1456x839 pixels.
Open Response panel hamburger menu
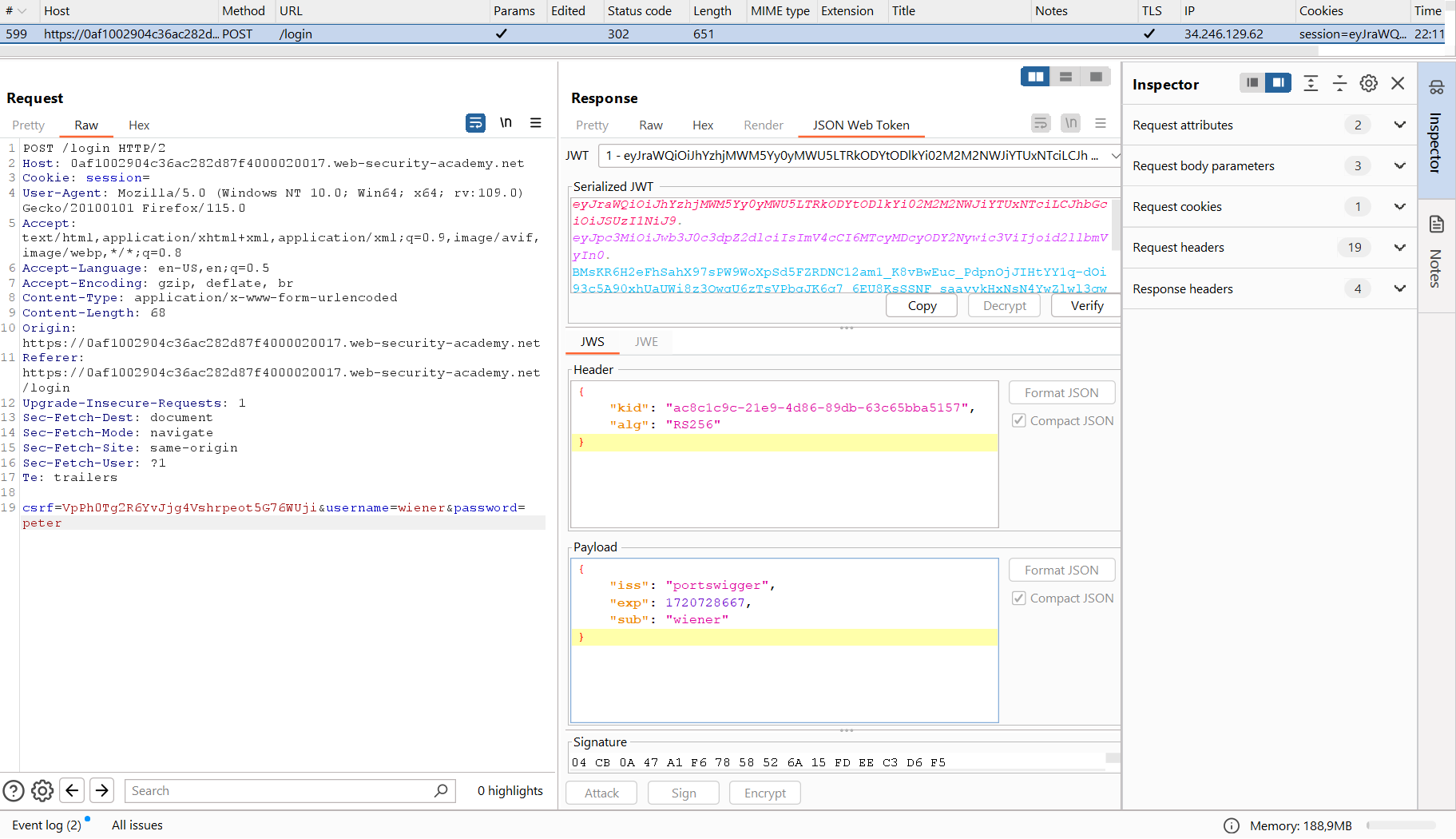[x=1101, y=123]
